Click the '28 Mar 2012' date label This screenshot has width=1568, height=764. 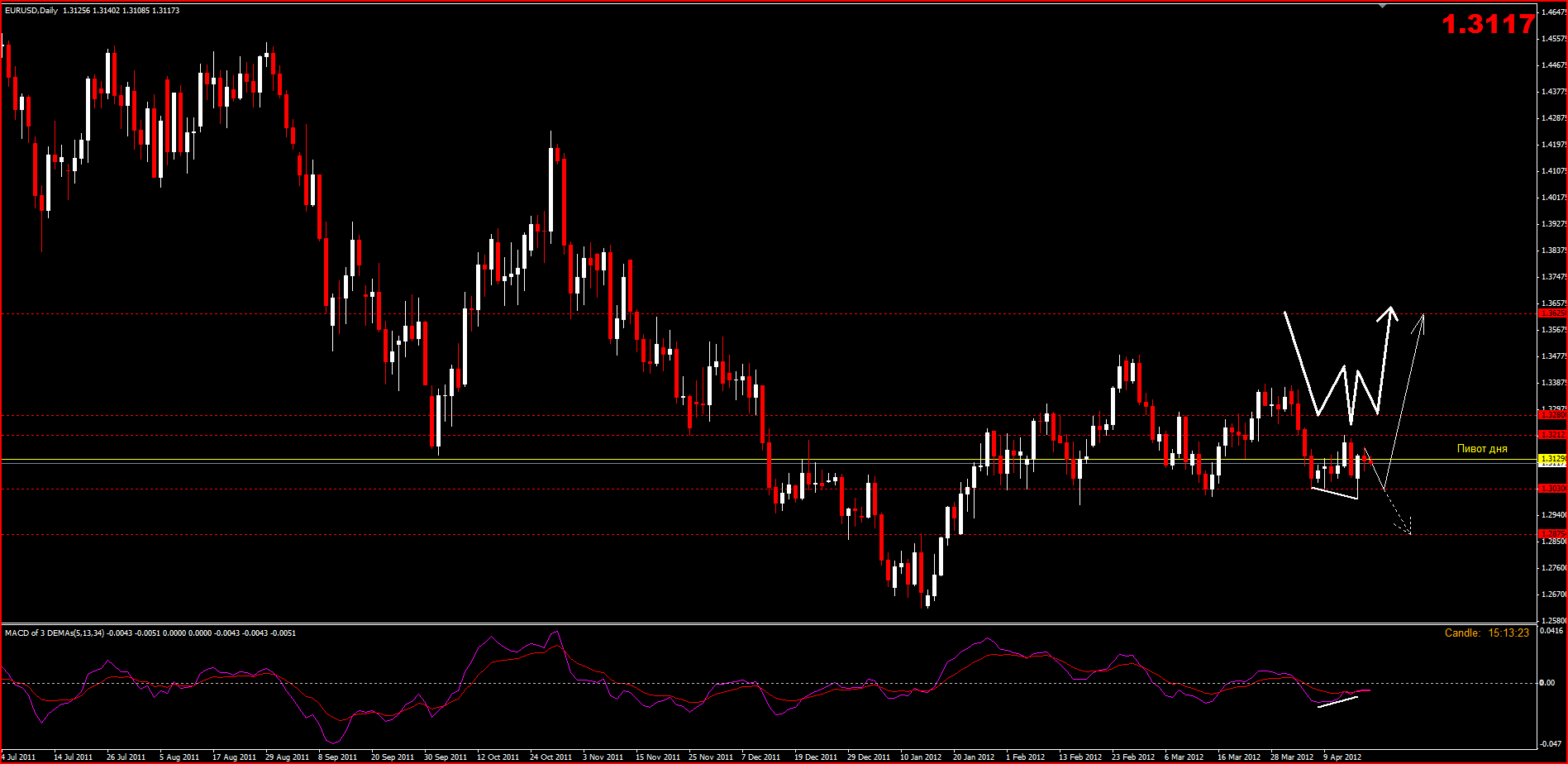(x=1292, y=757)
